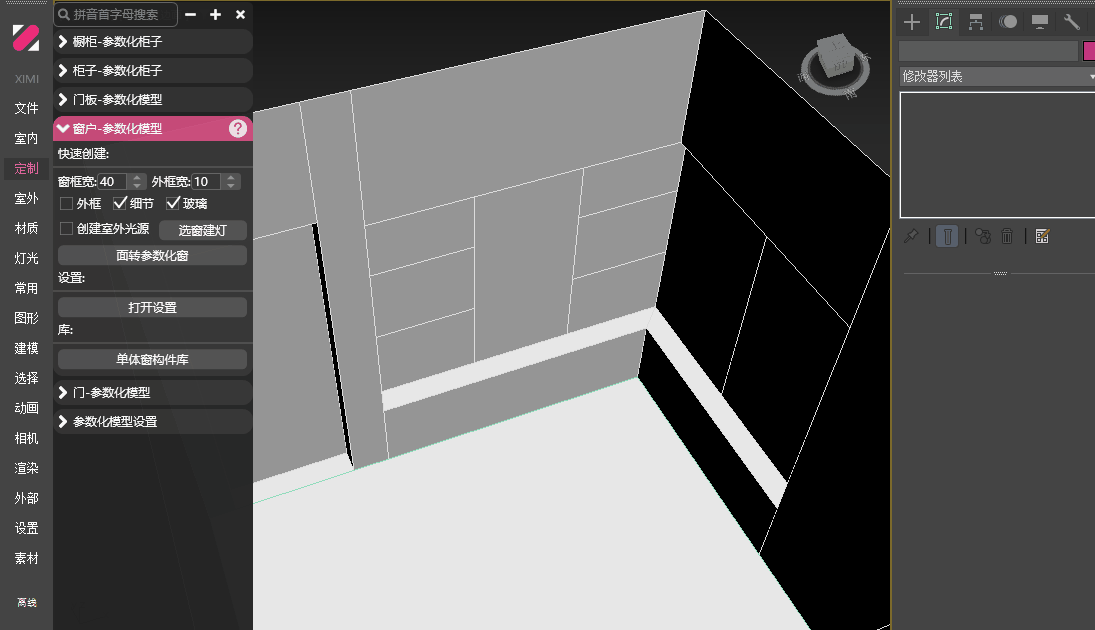The image size is (1095, 630).
Task: Expand 参数化模型设置 section
Action: [x=153, y=422]
